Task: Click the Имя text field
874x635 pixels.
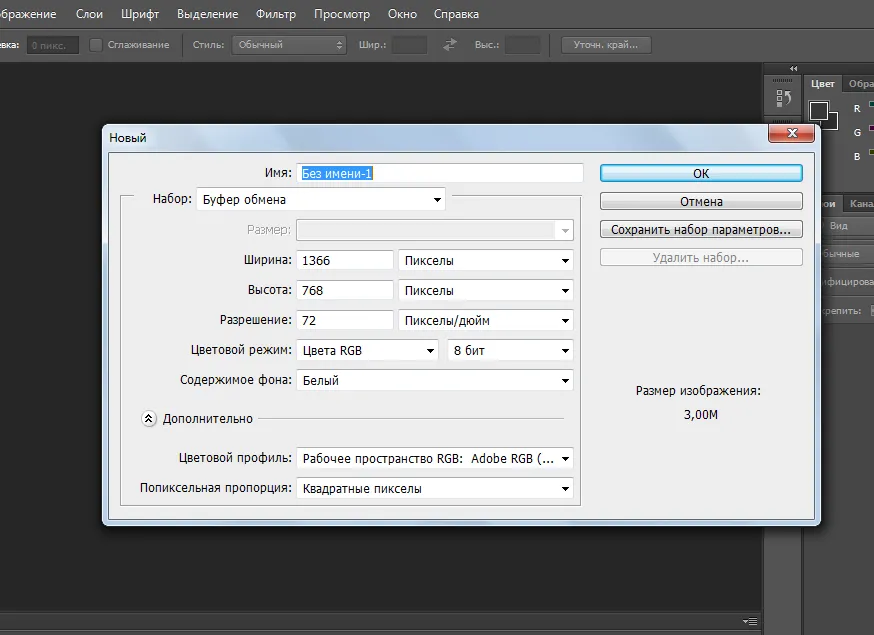Action: 440,173
